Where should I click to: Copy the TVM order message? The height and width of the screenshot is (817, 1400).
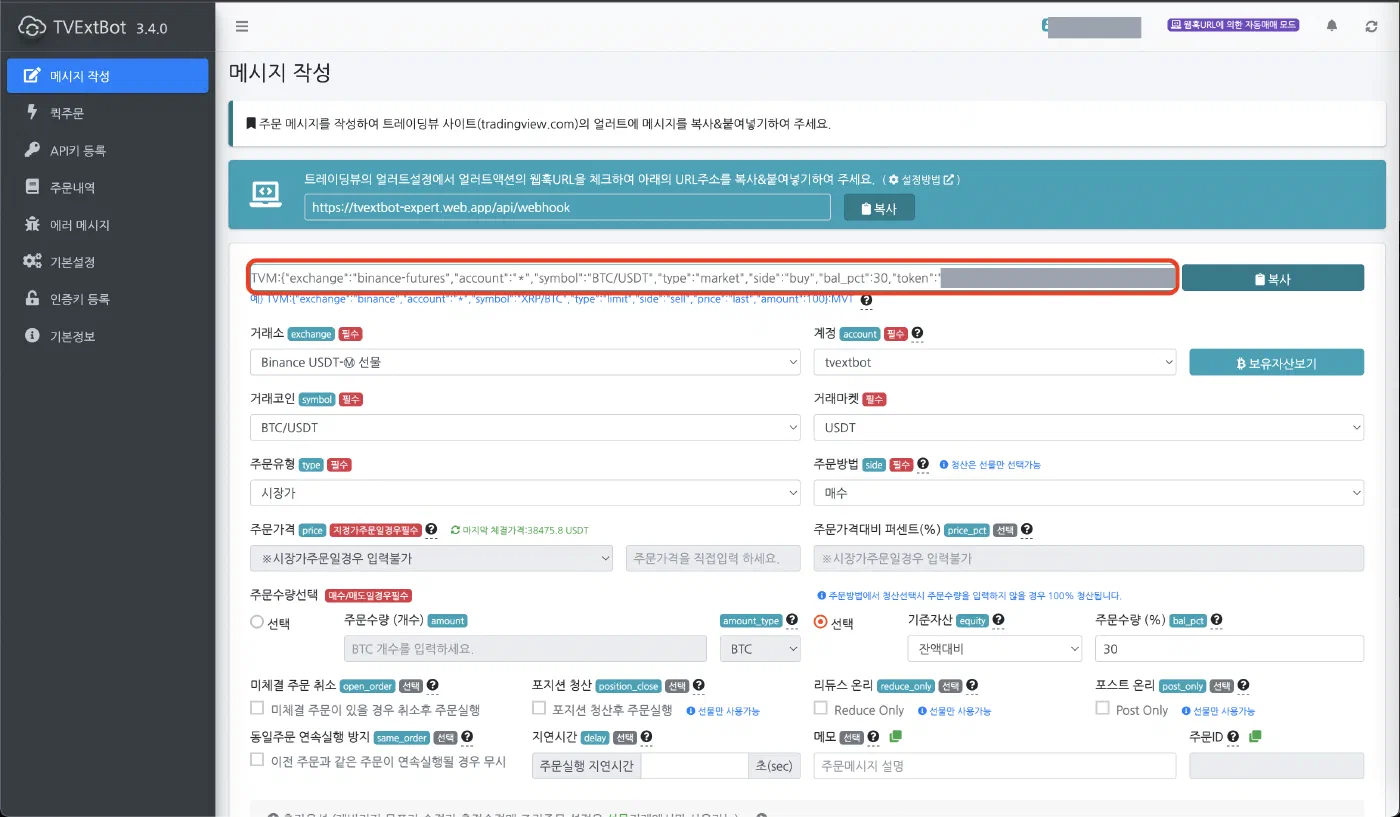click(1273, 279)
